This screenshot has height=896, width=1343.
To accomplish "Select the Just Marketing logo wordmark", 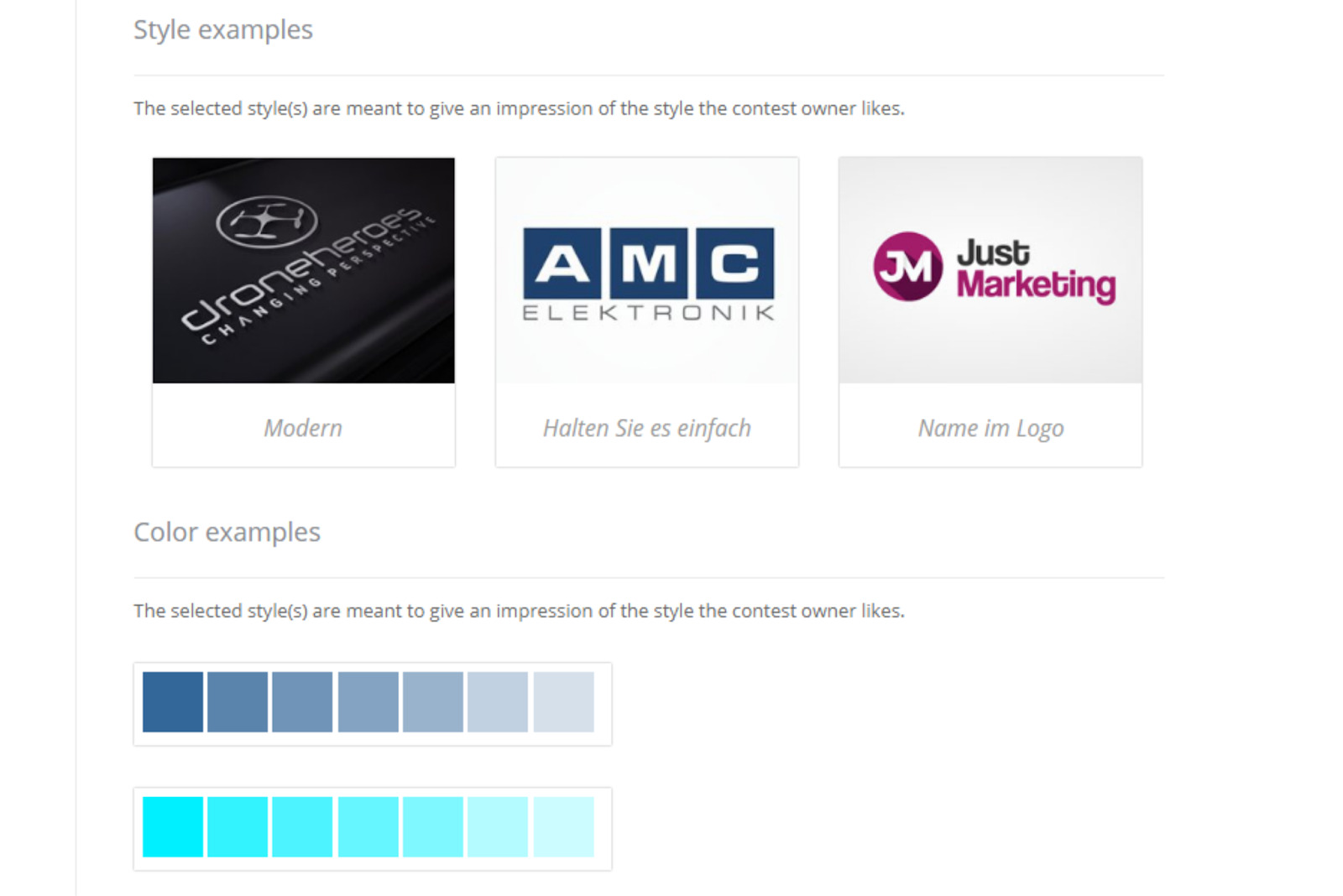I will click(x=1036, y=269).
